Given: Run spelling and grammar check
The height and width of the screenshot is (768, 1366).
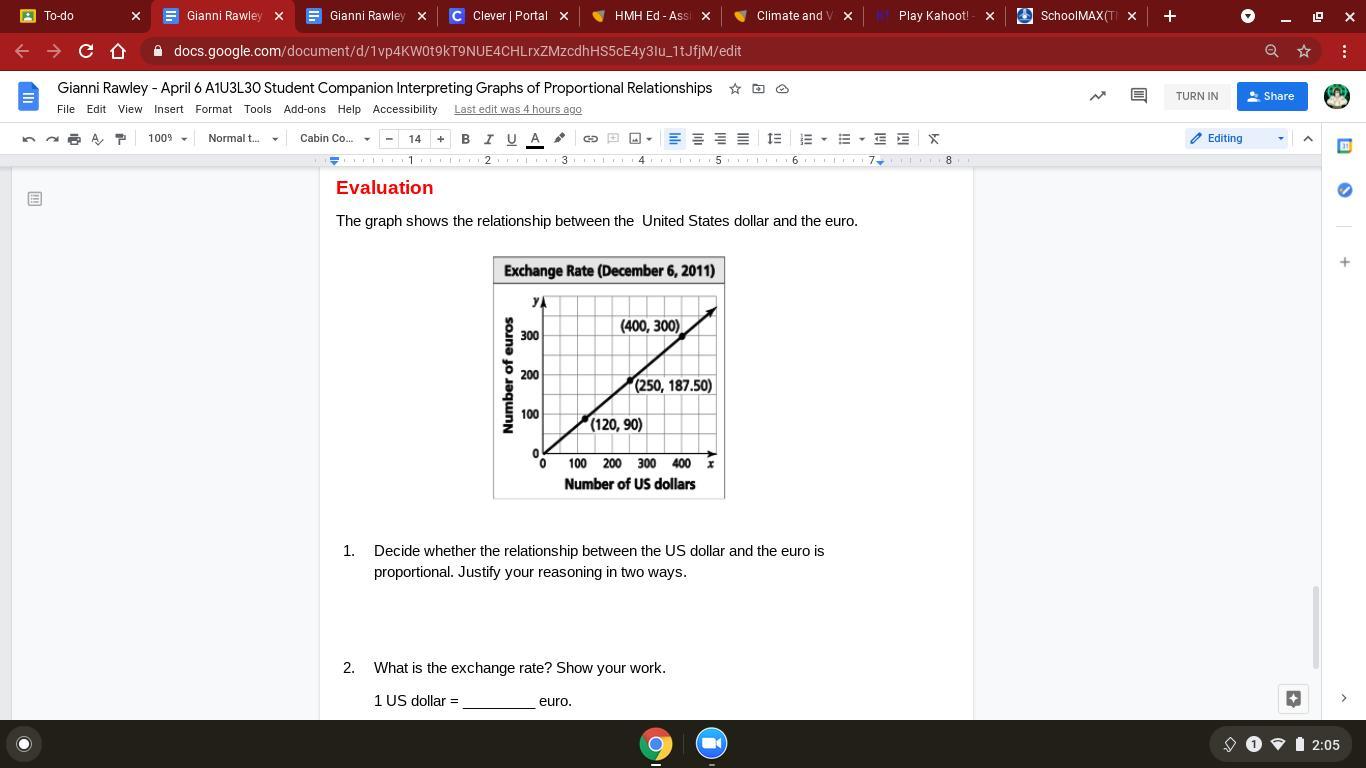Looking at the screenshot, I should 97,139.
